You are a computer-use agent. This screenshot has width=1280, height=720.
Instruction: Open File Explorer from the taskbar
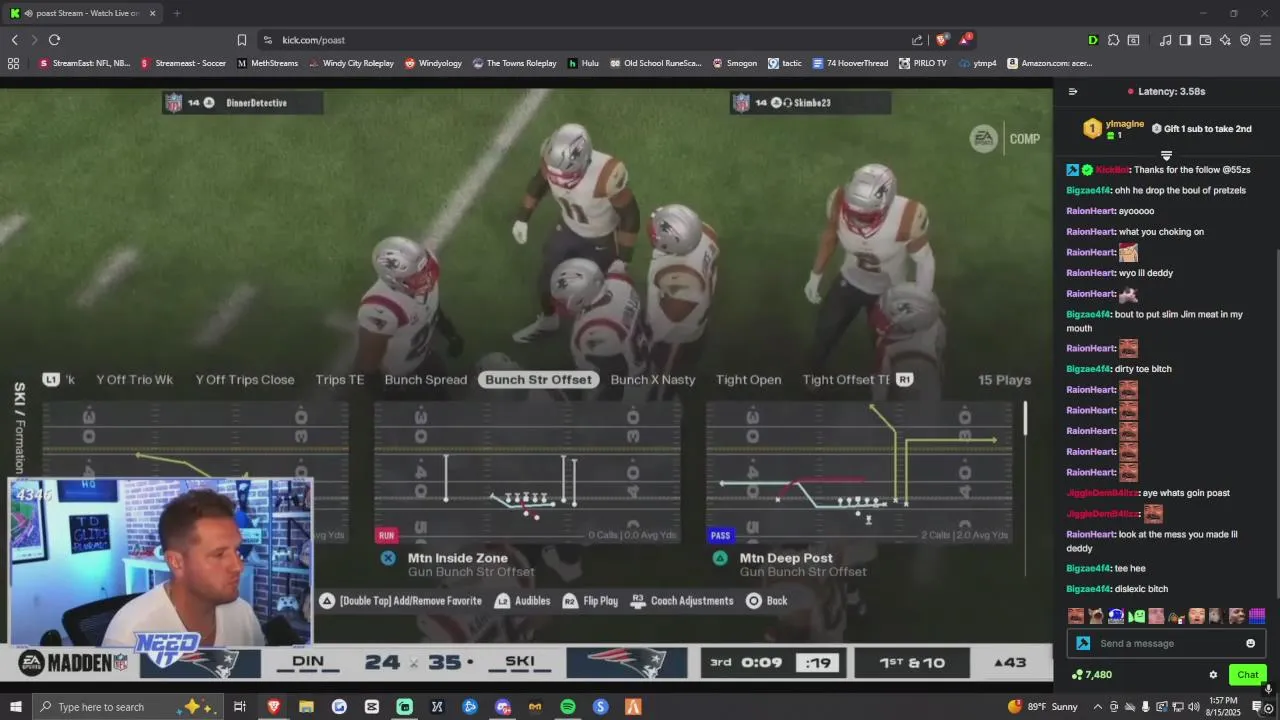(306, 707)
